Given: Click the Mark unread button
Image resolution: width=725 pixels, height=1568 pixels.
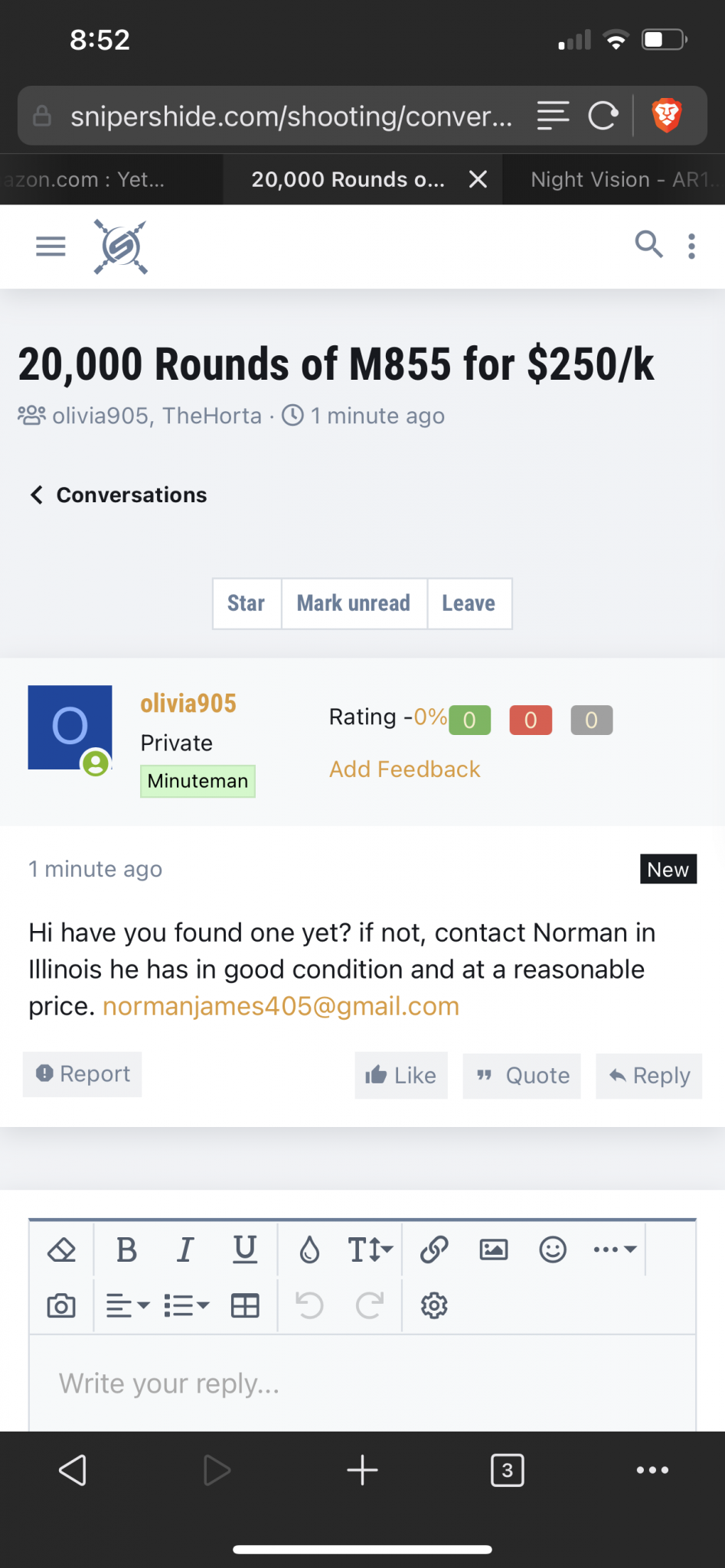Looking at the screenshot, I should point(354,603).
